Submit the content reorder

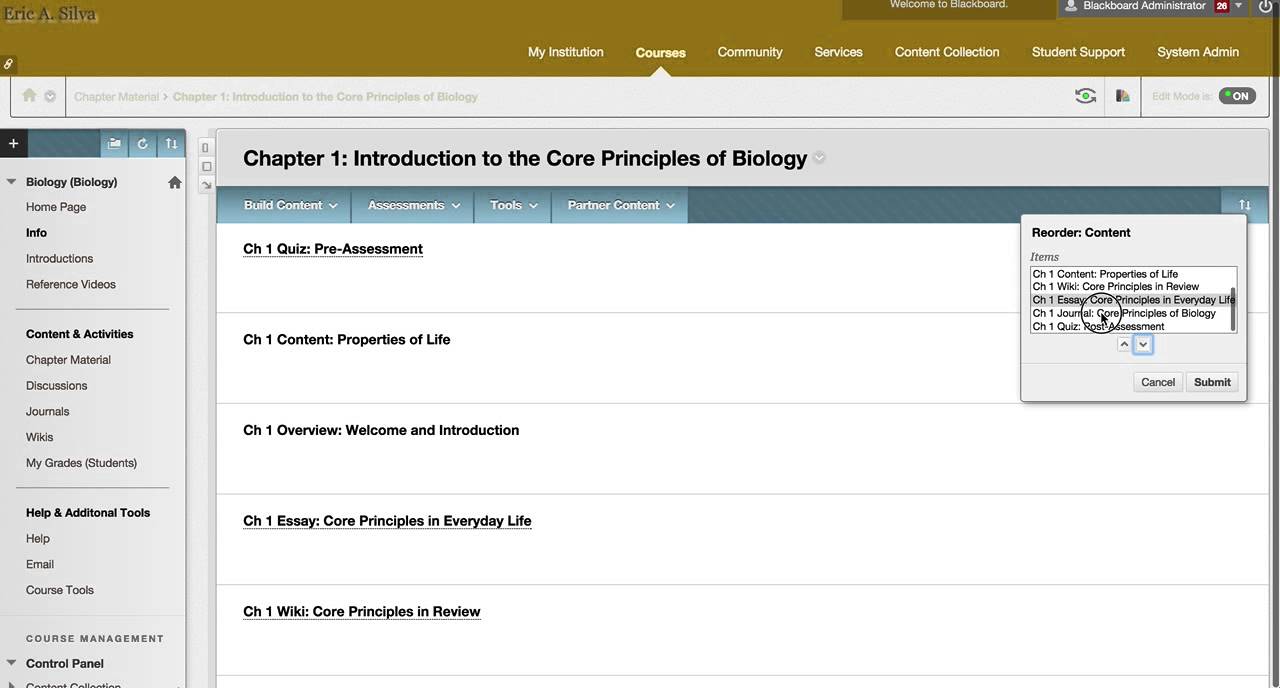pyautogui.click(x=1212, y=382)
